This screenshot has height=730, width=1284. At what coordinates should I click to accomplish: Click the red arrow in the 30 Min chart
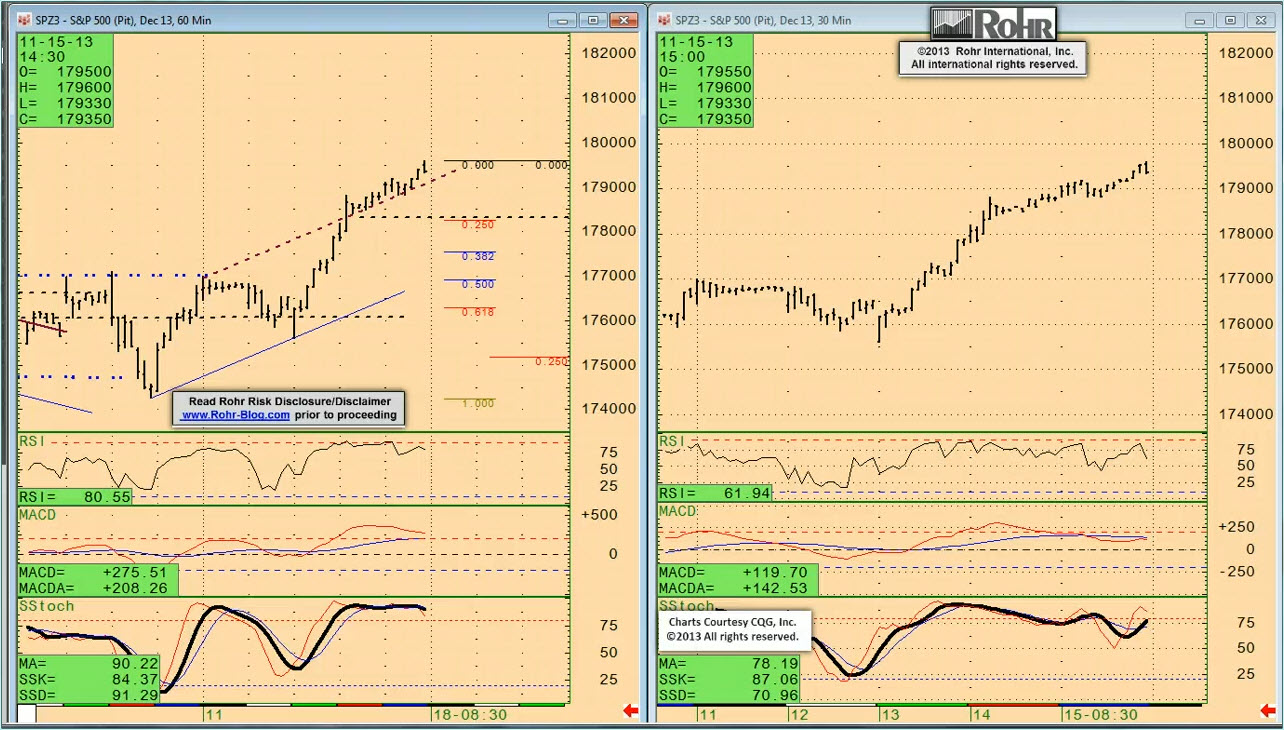coord(1270,711)
